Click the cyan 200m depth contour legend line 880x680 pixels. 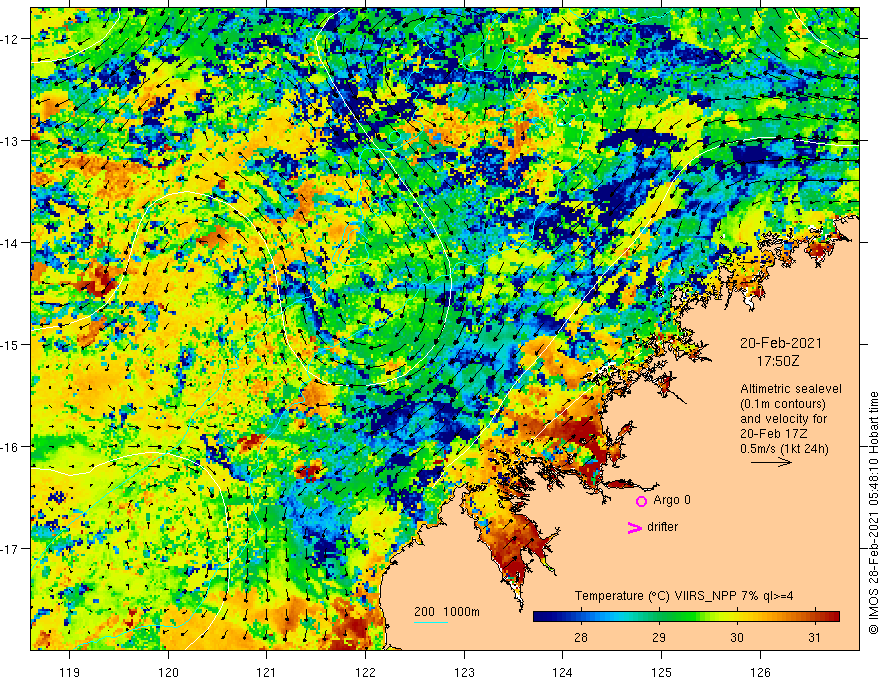pyautogui.click(x=431, y=622)
